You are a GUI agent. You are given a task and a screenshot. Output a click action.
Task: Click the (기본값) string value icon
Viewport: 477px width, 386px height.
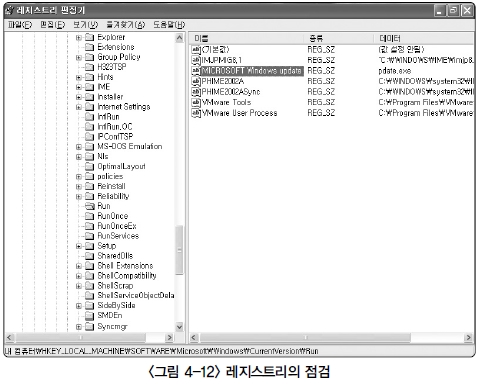click(196, 50)
